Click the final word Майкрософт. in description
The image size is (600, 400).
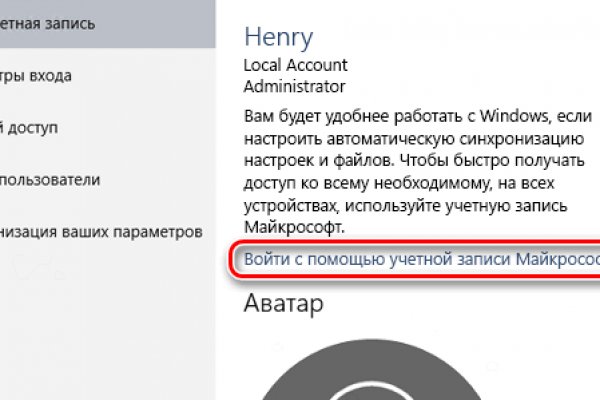(x=297, y=227)
